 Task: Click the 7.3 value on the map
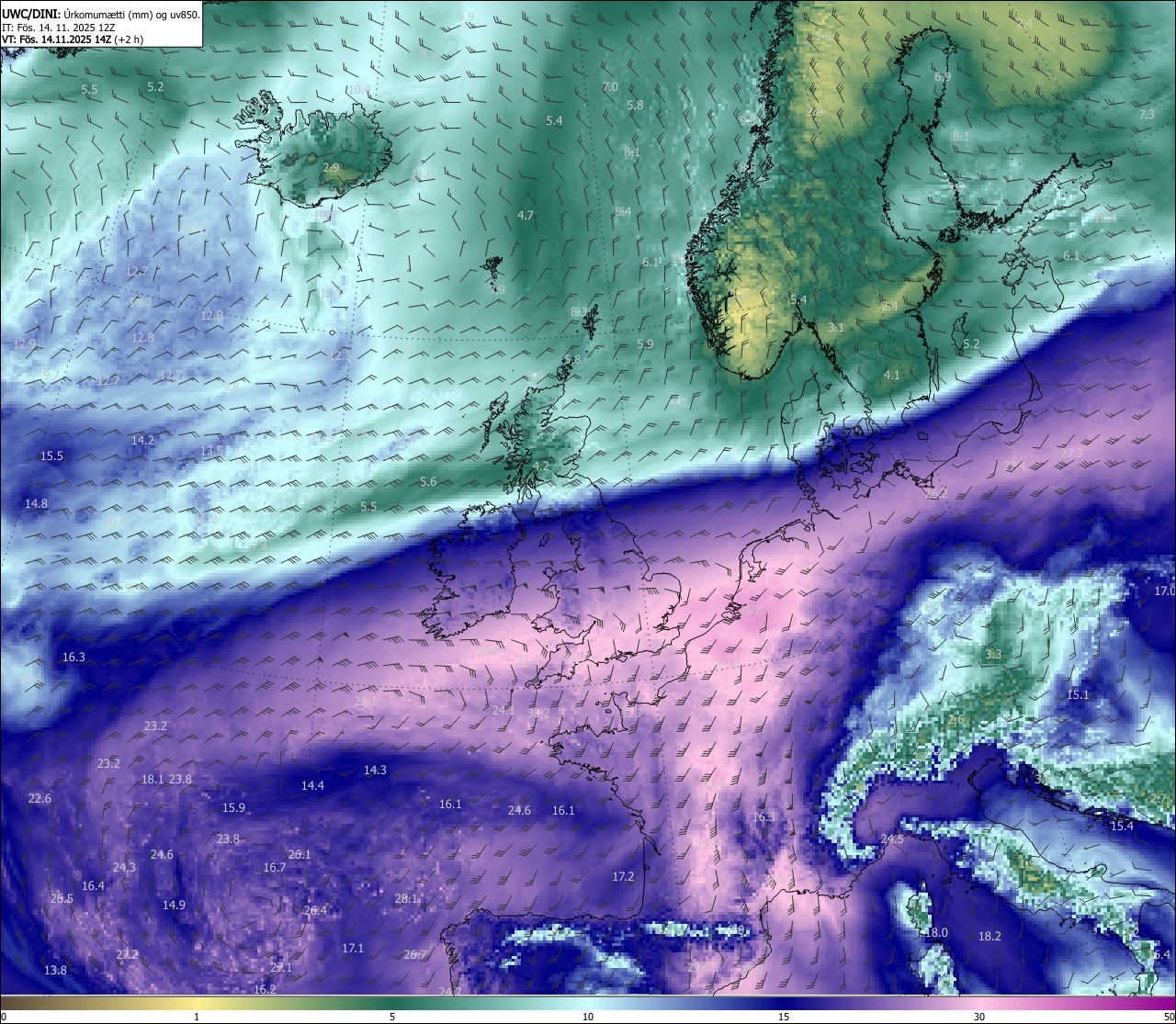1147,115
